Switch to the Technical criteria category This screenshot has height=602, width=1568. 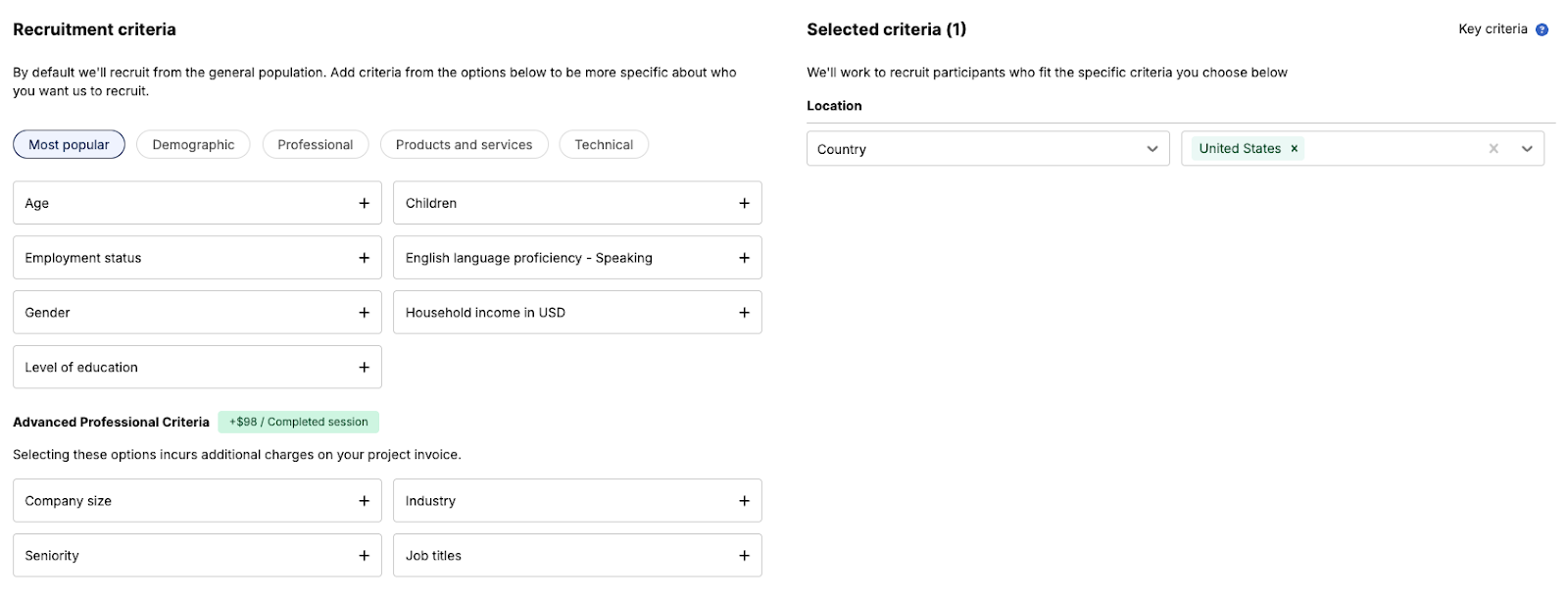point(604,144)
